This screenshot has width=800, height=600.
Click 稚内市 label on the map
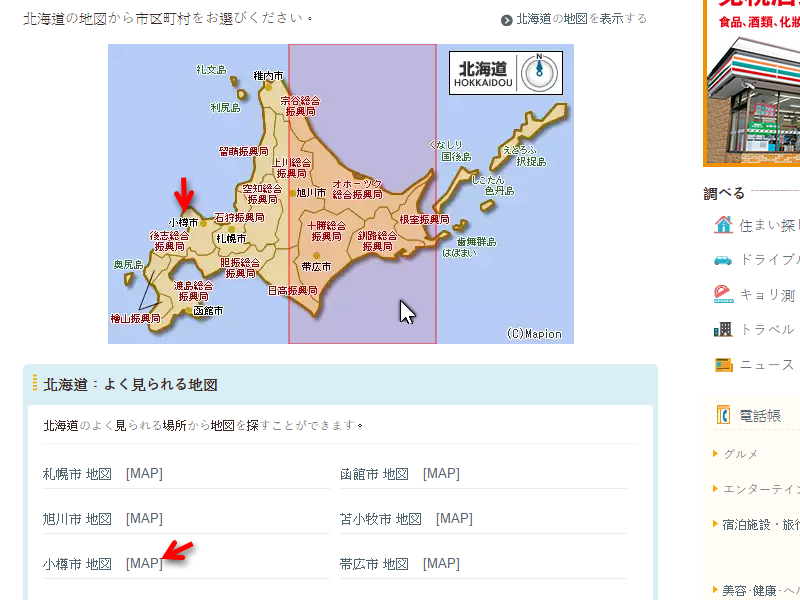268,76
